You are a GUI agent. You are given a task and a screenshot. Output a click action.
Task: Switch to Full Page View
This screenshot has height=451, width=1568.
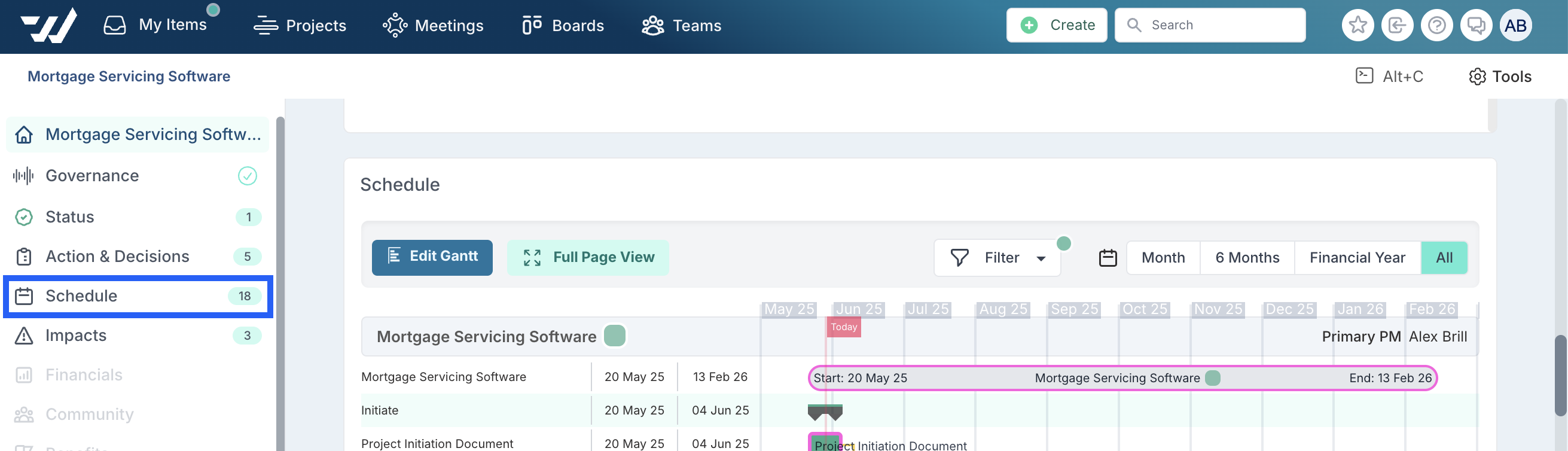pyautogui.click(x=588, y=257)
